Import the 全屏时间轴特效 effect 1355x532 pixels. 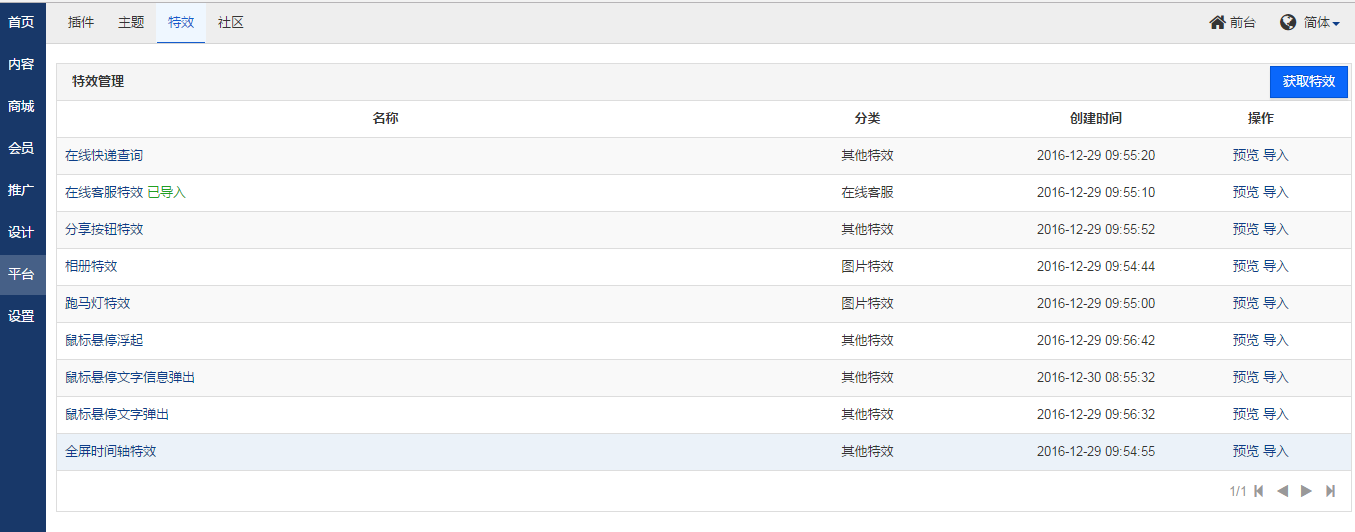click(x=1276, y=451)
